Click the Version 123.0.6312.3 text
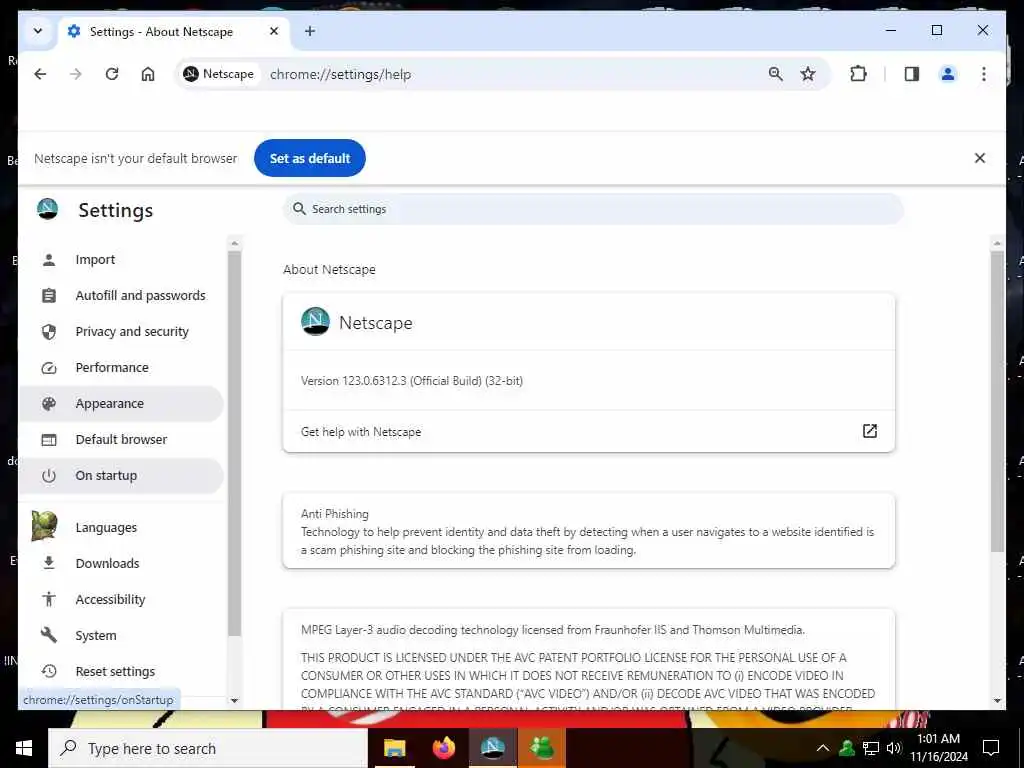The image size is (1024, 768). pyautogui.click(x=411, y=381)
